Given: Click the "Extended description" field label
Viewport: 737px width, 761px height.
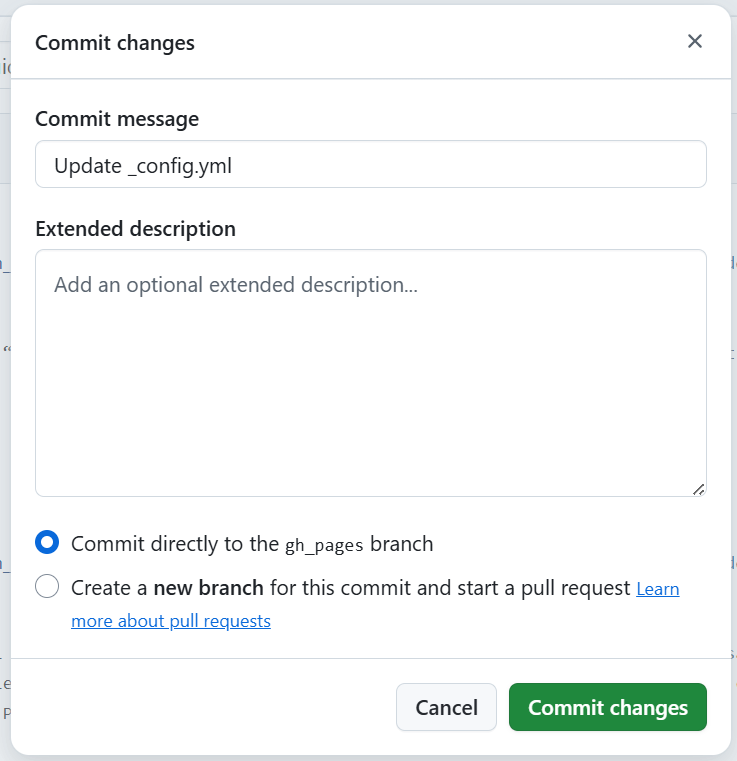Looking at the screenshot, I should 135,229.
